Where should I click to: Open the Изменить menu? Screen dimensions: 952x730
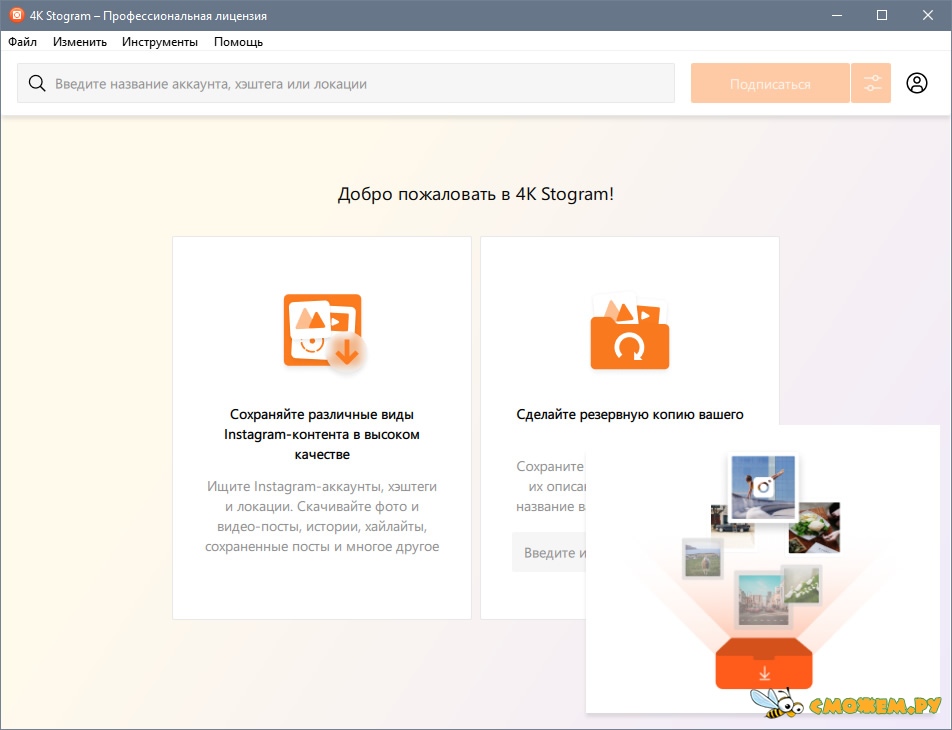80,42
